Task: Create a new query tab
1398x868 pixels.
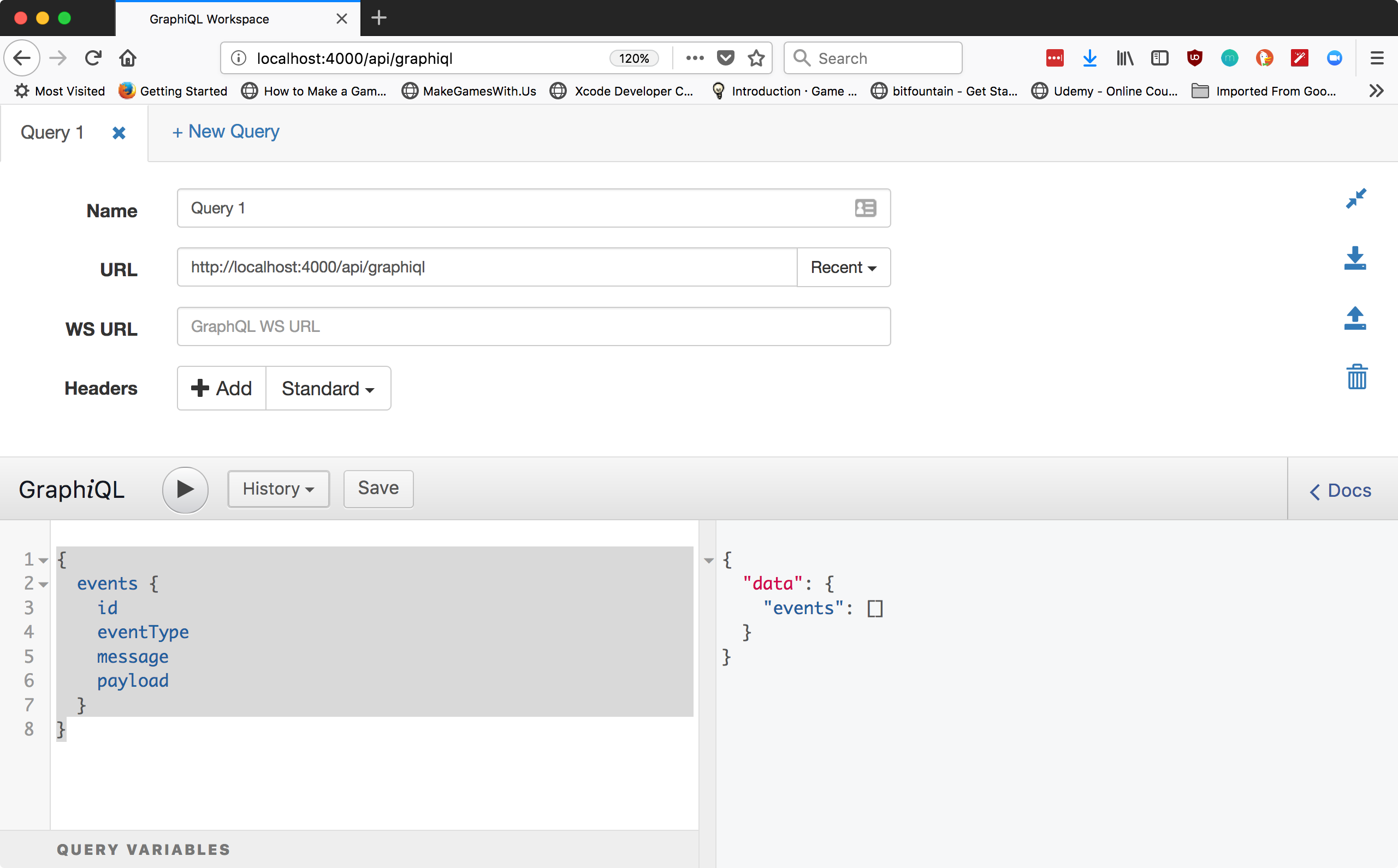Action: 226,132
